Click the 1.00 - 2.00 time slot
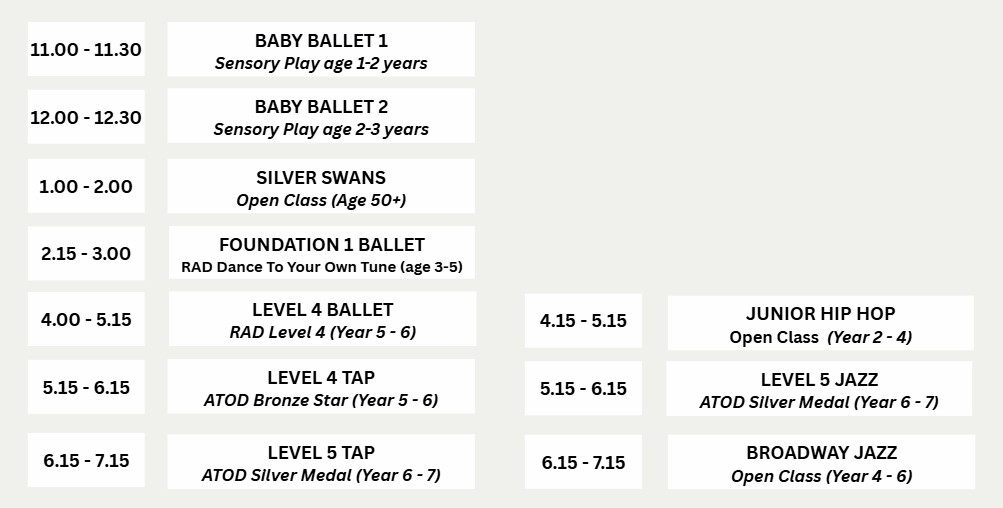The image size is (1003, 508). pyautogui.click(x=86, y=187)
